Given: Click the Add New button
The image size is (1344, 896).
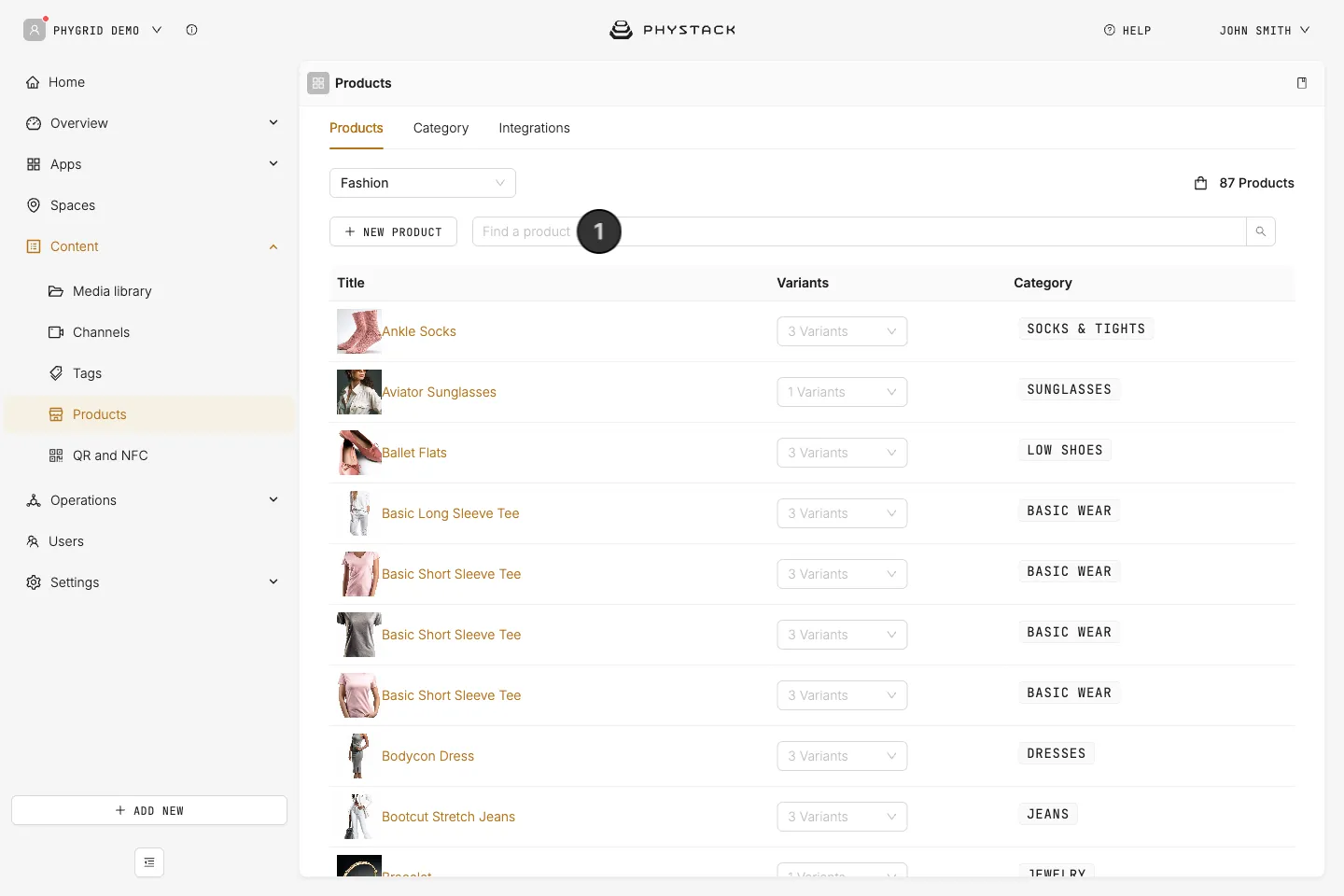Looking at the screenshot, I should point(149,810).
